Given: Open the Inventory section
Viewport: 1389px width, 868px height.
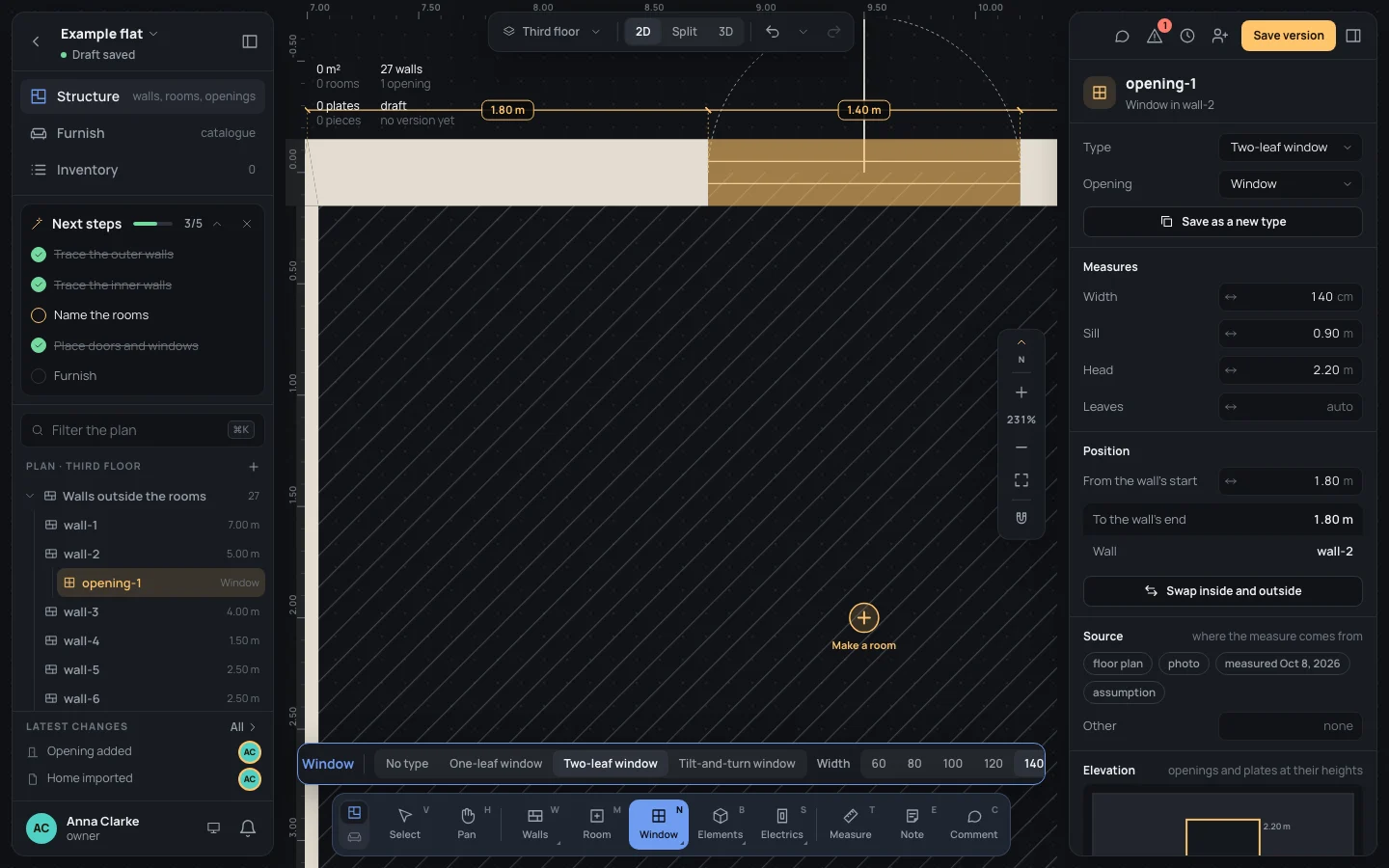Looking at the screenshot, I should (x=143, y=170).
